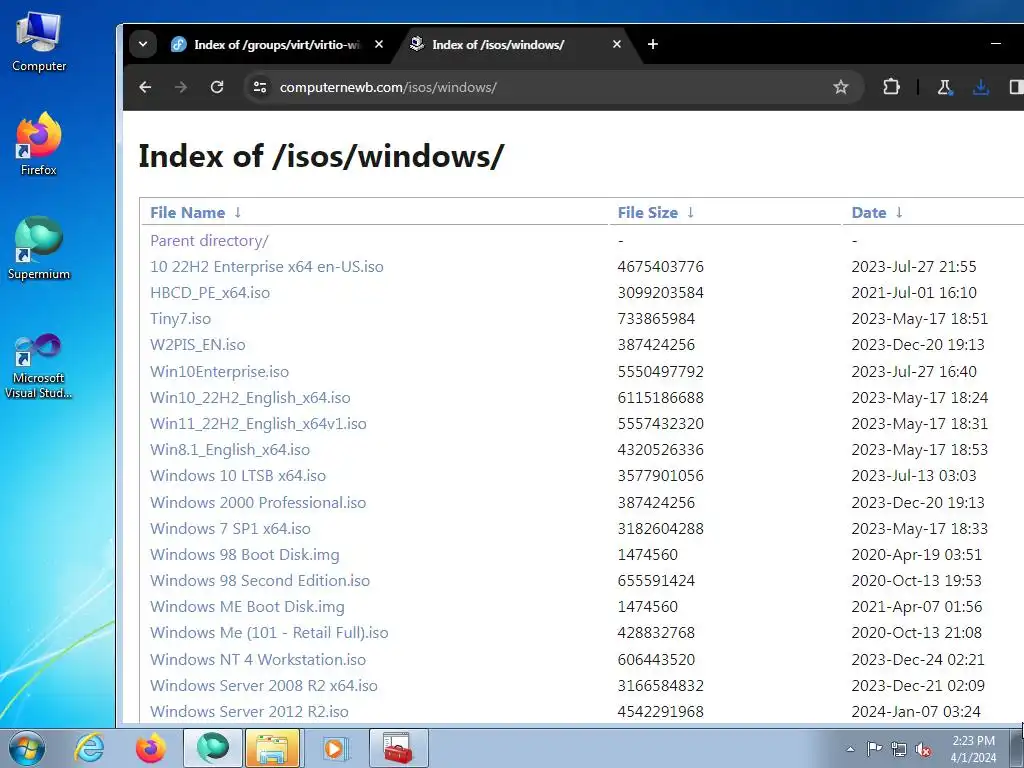Download Windows 10 LTSB x64.iso
1024x768 pixels.
click(238, 475)
